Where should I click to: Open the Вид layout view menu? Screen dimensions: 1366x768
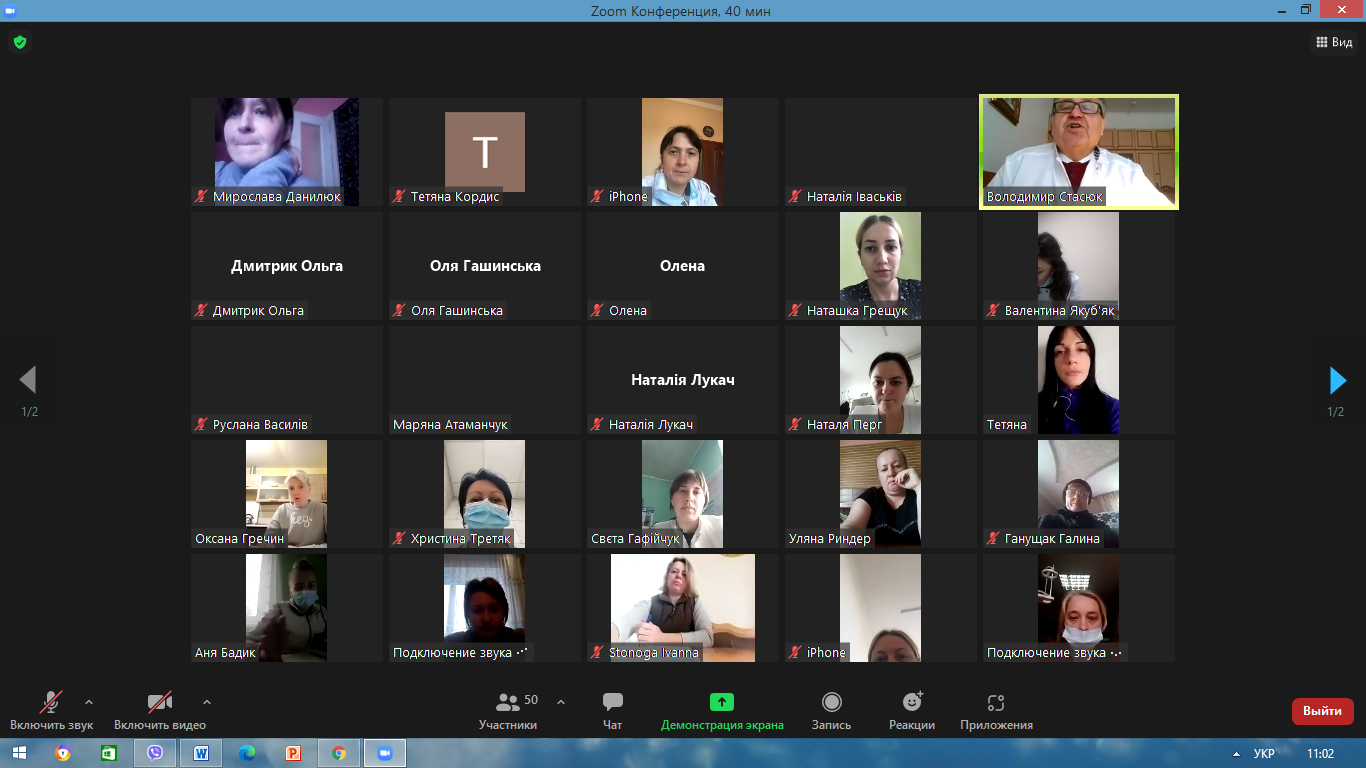click(x=1333, y=42)
